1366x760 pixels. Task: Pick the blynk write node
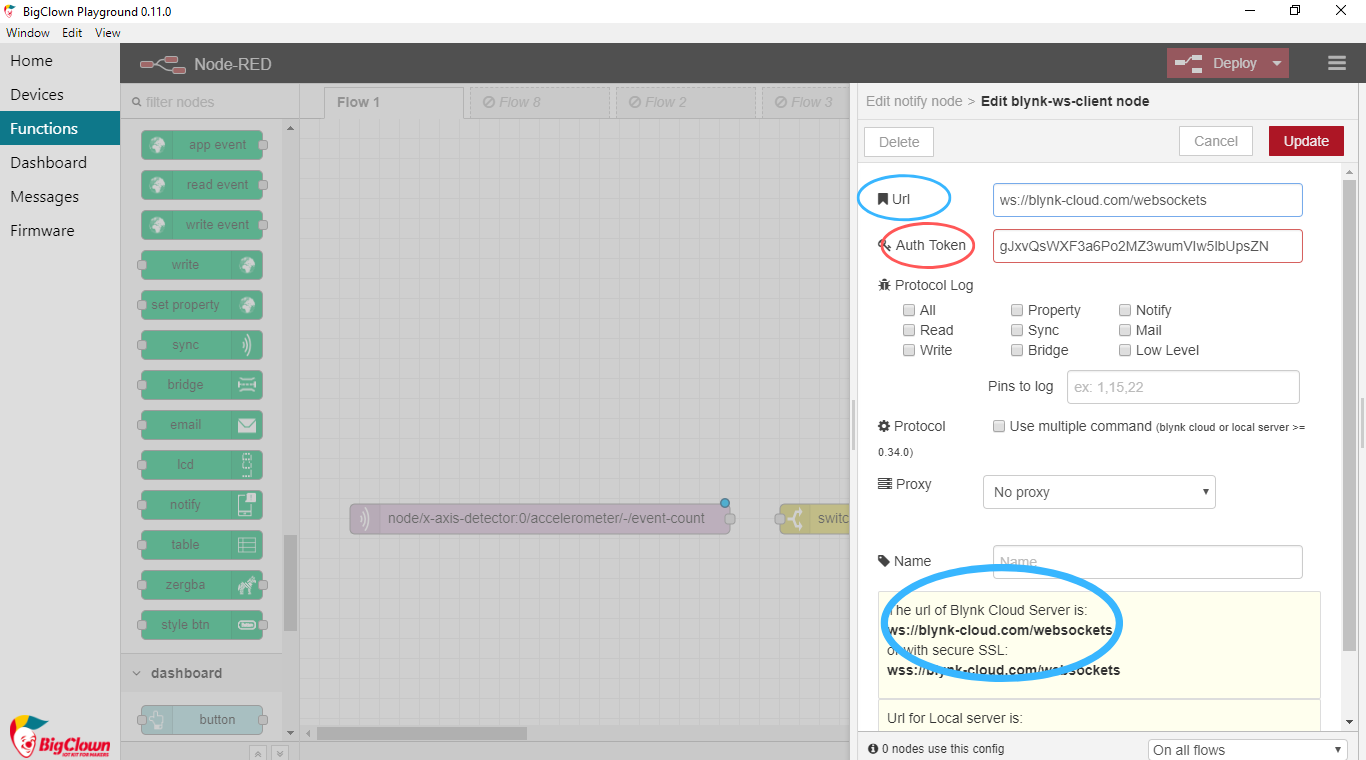pyautogui.click(x=202, y=265)
